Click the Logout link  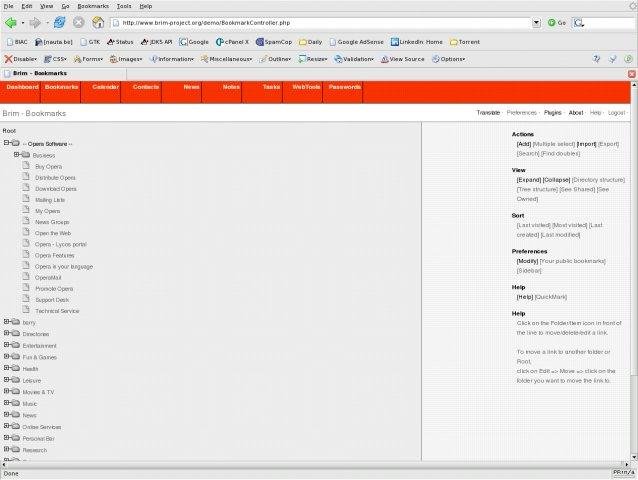tap(617, 113)
